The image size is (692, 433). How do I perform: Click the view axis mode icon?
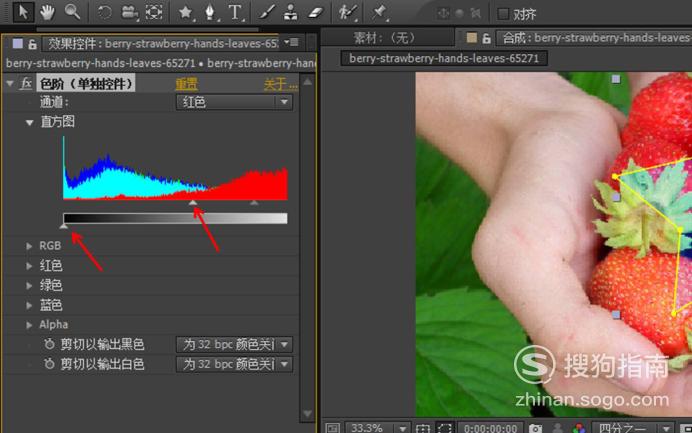coord(475,14)
